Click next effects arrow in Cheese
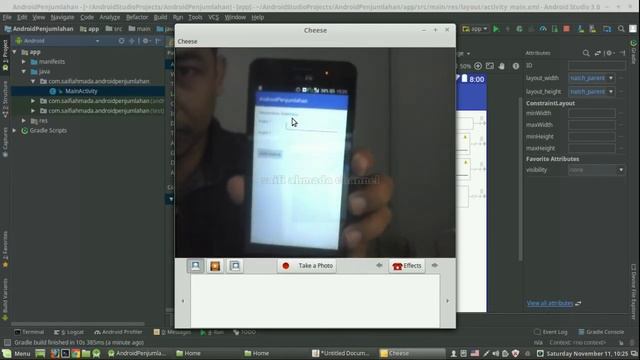 [435, 265]
